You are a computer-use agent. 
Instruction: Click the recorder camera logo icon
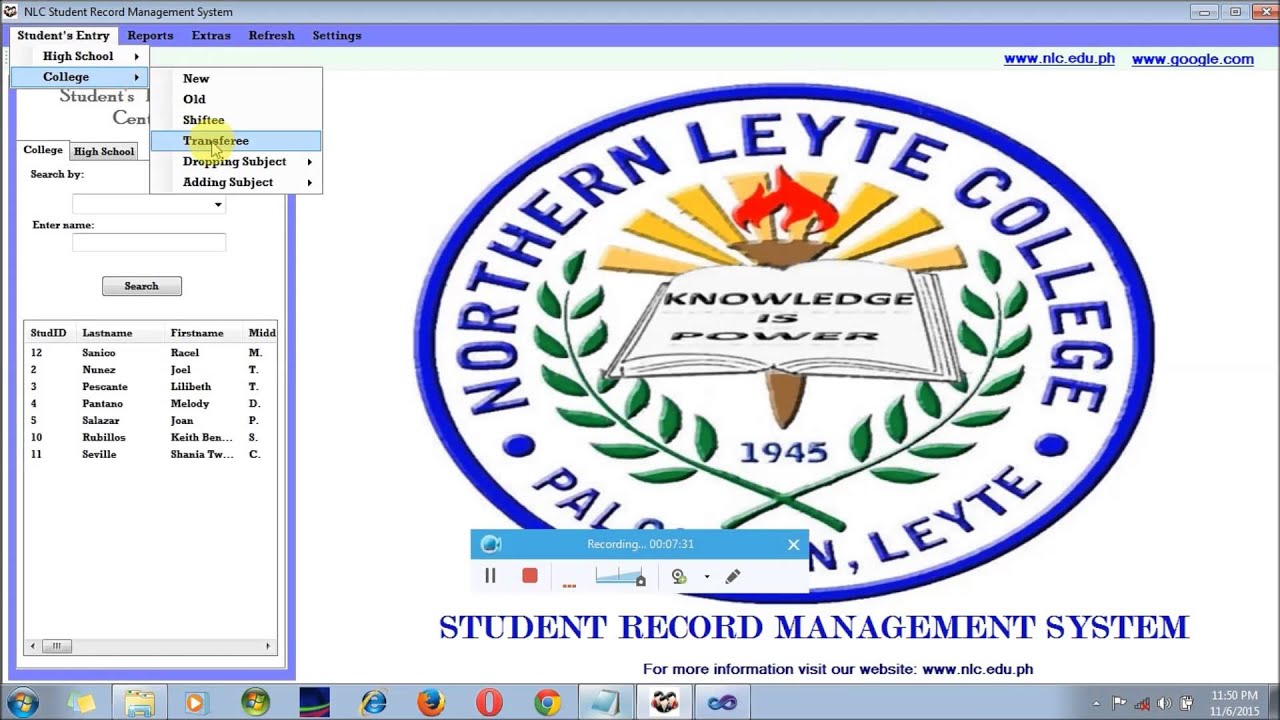pyautogui.click(x=490, y=544)
